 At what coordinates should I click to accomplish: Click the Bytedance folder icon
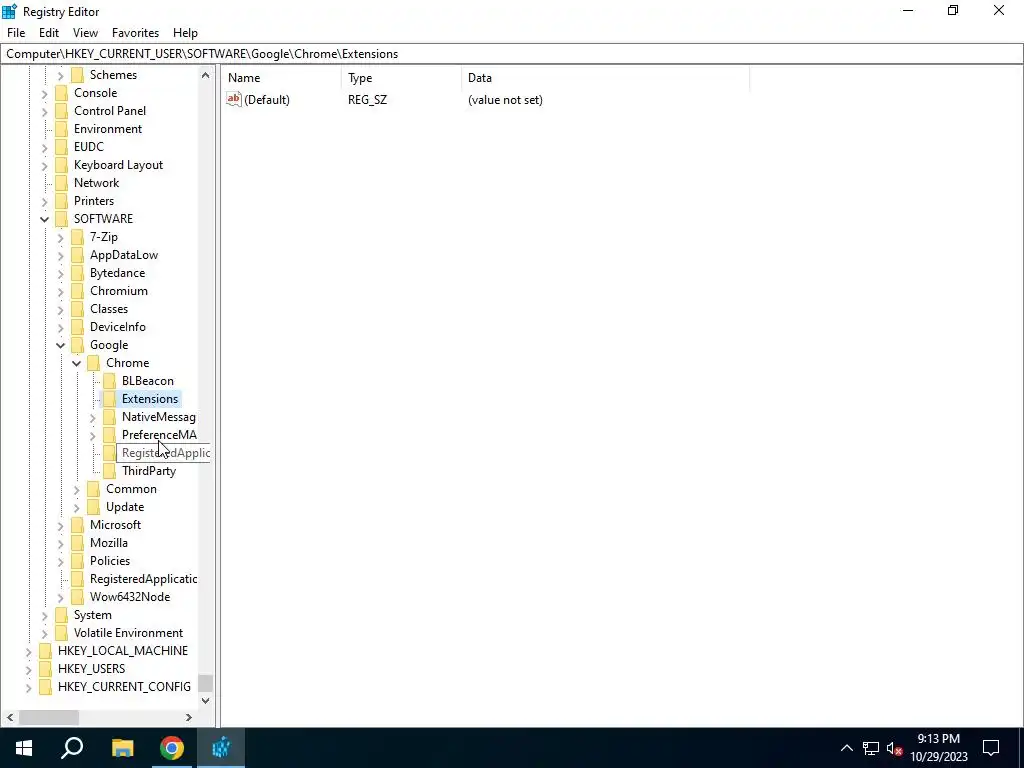(x=77, y=273)
